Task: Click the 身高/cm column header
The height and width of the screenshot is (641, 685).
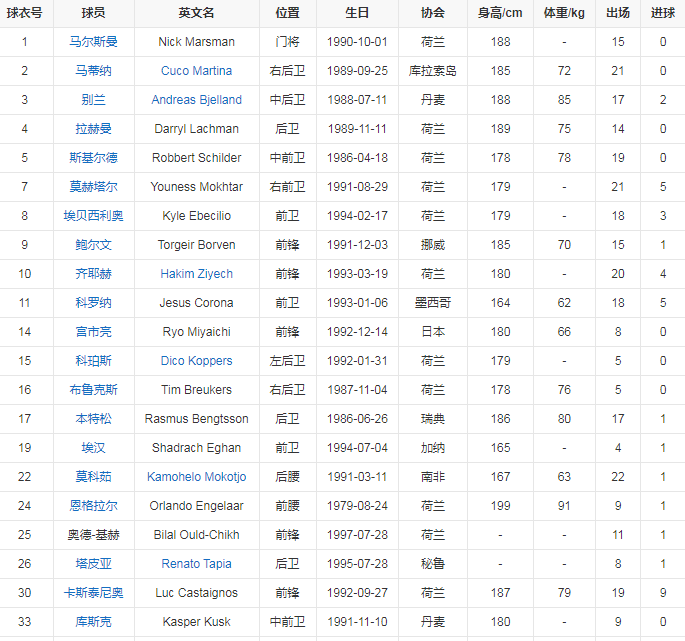Action: point(500,13)
